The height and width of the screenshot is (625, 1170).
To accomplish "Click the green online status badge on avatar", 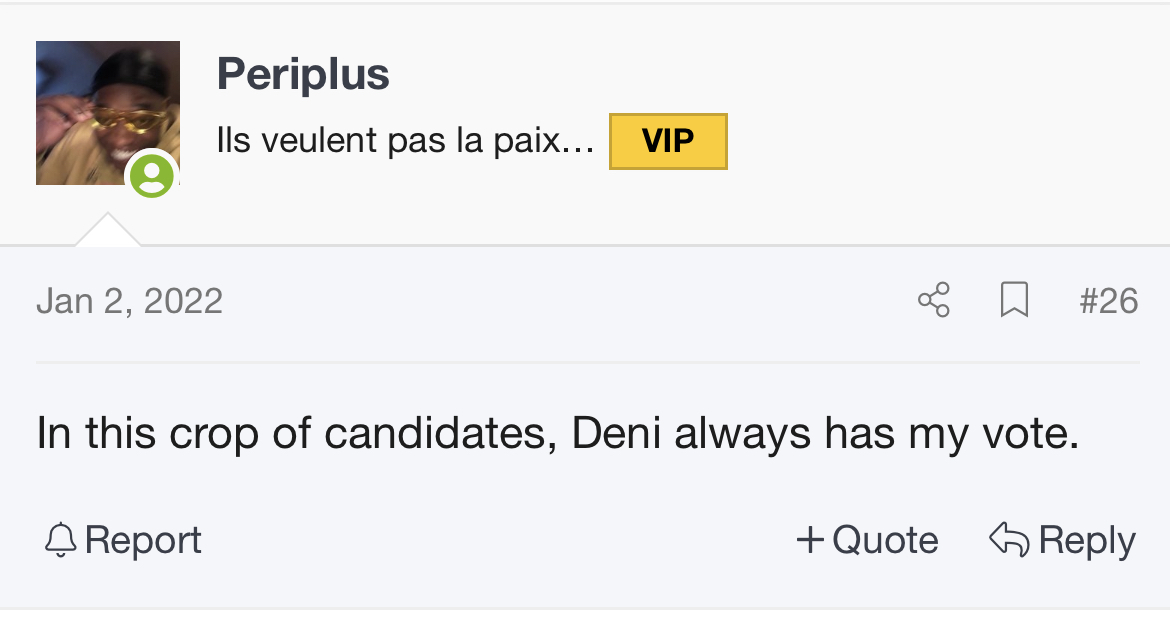I will 152,175.
